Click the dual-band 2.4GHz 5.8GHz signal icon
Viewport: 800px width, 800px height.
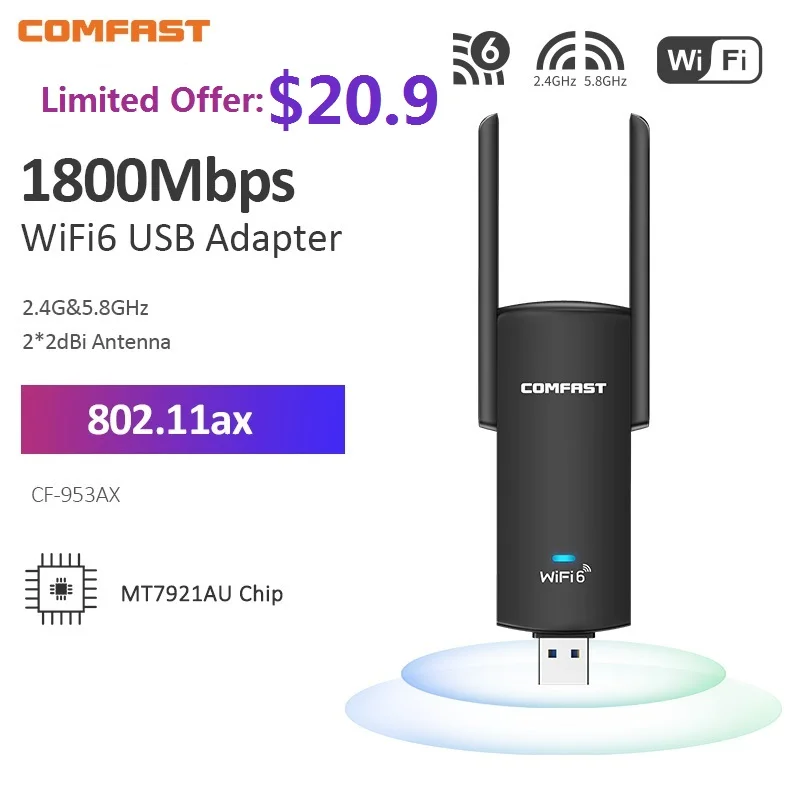point(580,59)
